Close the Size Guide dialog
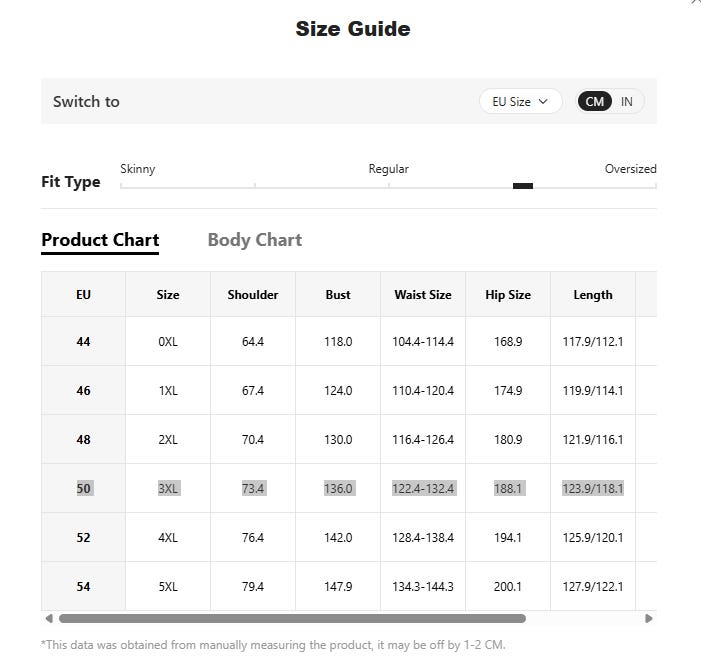Viewport: 701px width, 661px height. [697, 2]
